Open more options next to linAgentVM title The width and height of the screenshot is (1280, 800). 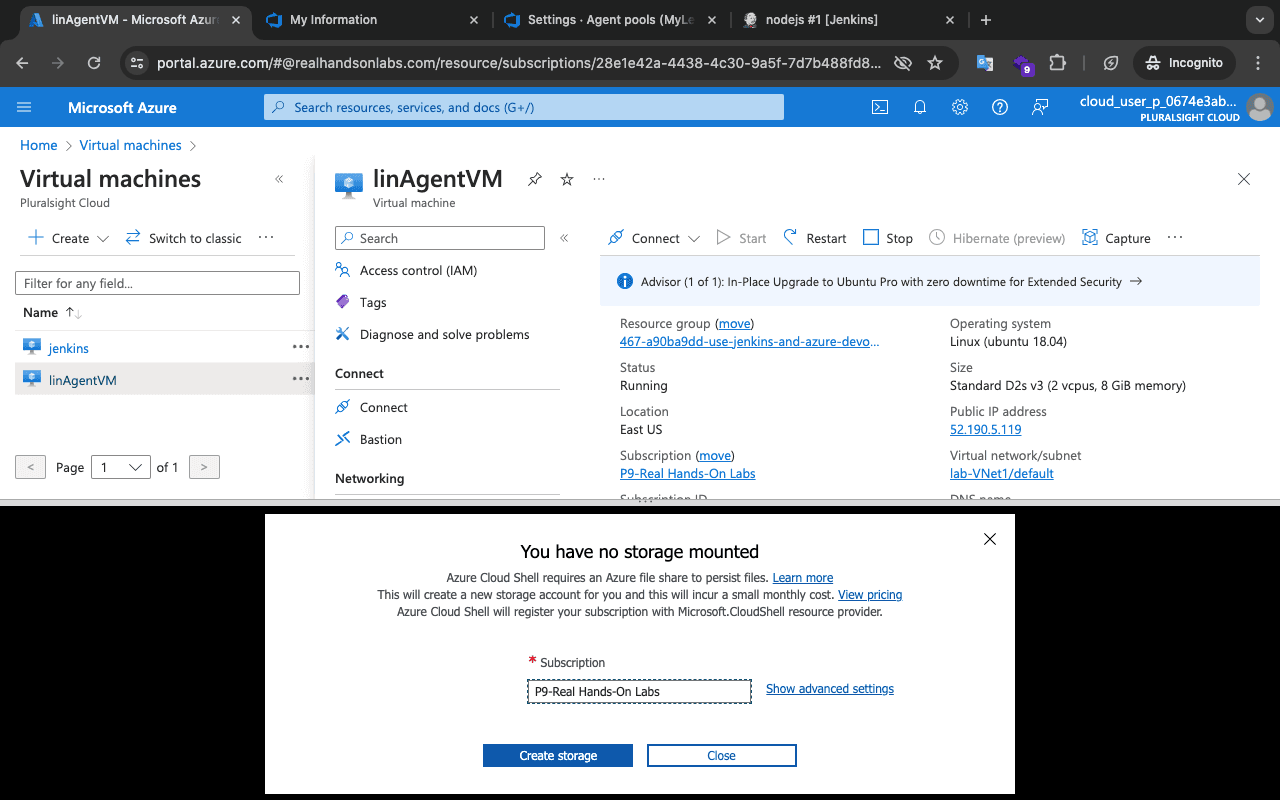(x=599, y=179)
